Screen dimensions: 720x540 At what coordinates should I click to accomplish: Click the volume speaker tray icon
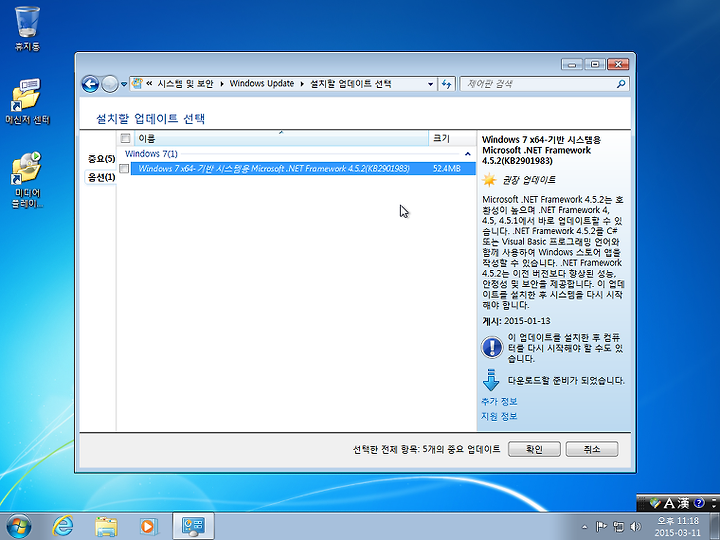coord(636,526)
